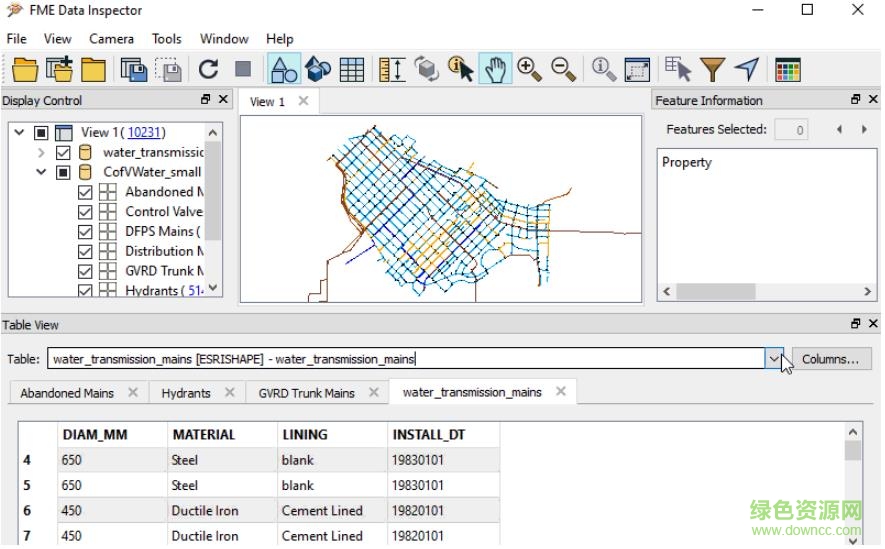Toggle the Control Valves layer checkbox
Screen dimensions: 885x549
click(85, 212)
